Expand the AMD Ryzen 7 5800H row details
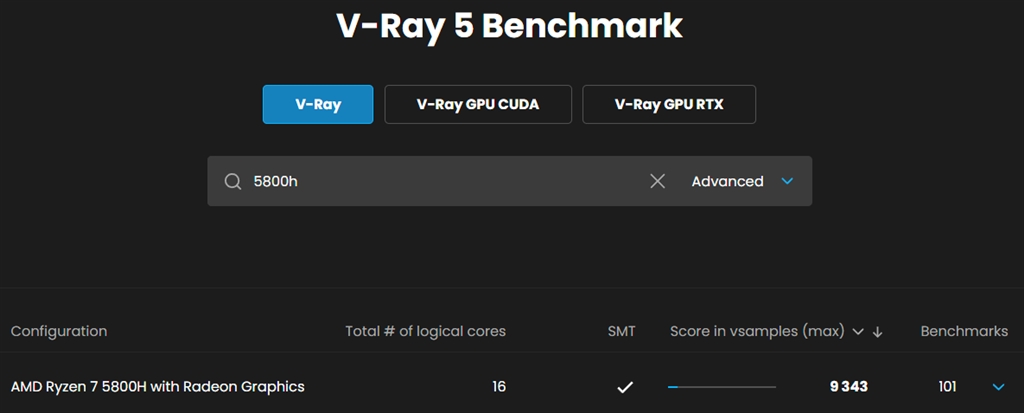This screenshot has height=413, width=1024. point(997,387)
